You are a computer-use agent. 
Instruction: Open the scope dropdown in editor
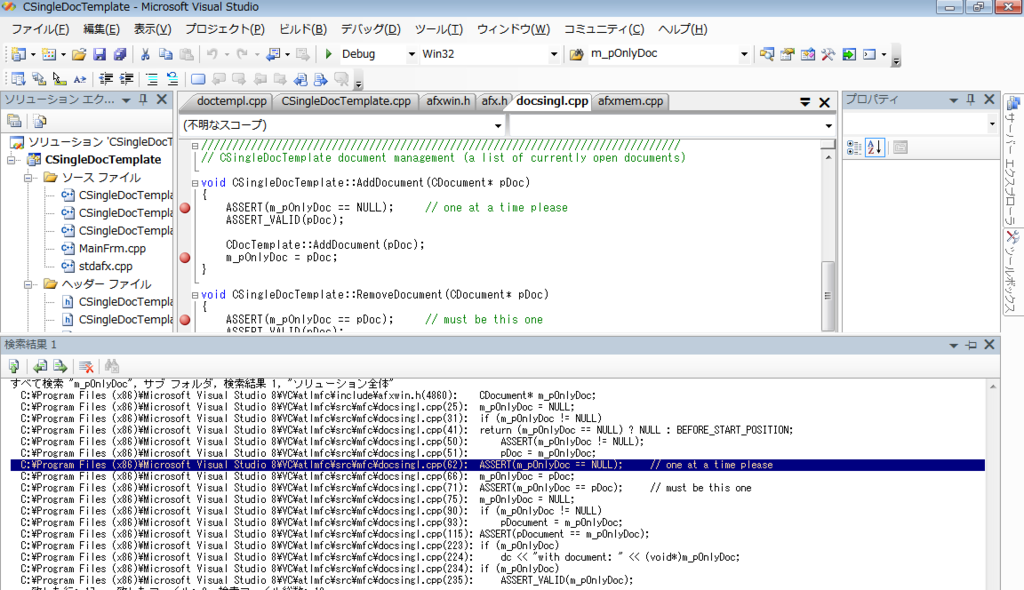pyautogui.click(x=498, y=125)
